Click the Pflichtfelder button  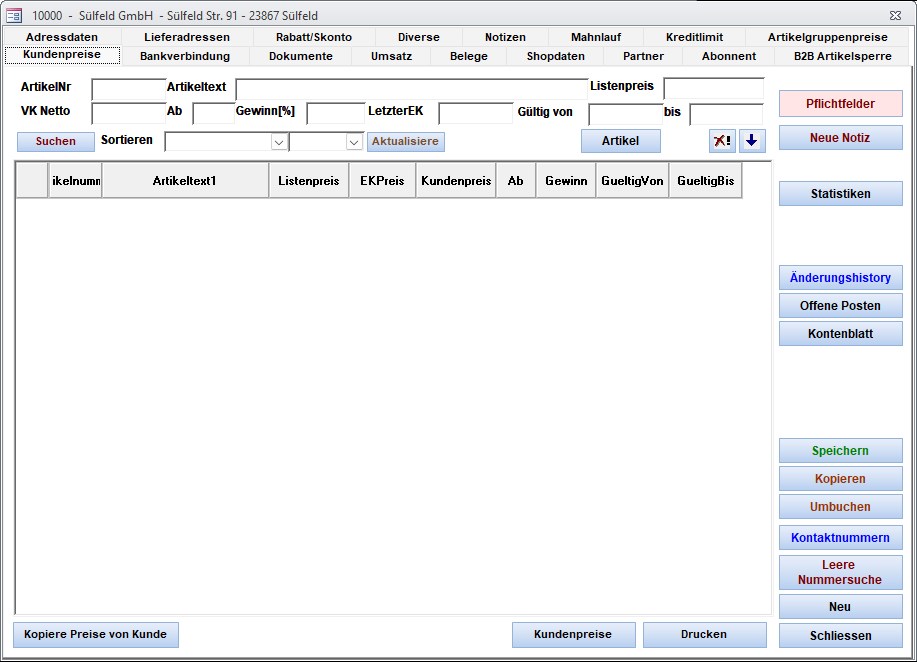pyautogui.click(x=840, y=104)
